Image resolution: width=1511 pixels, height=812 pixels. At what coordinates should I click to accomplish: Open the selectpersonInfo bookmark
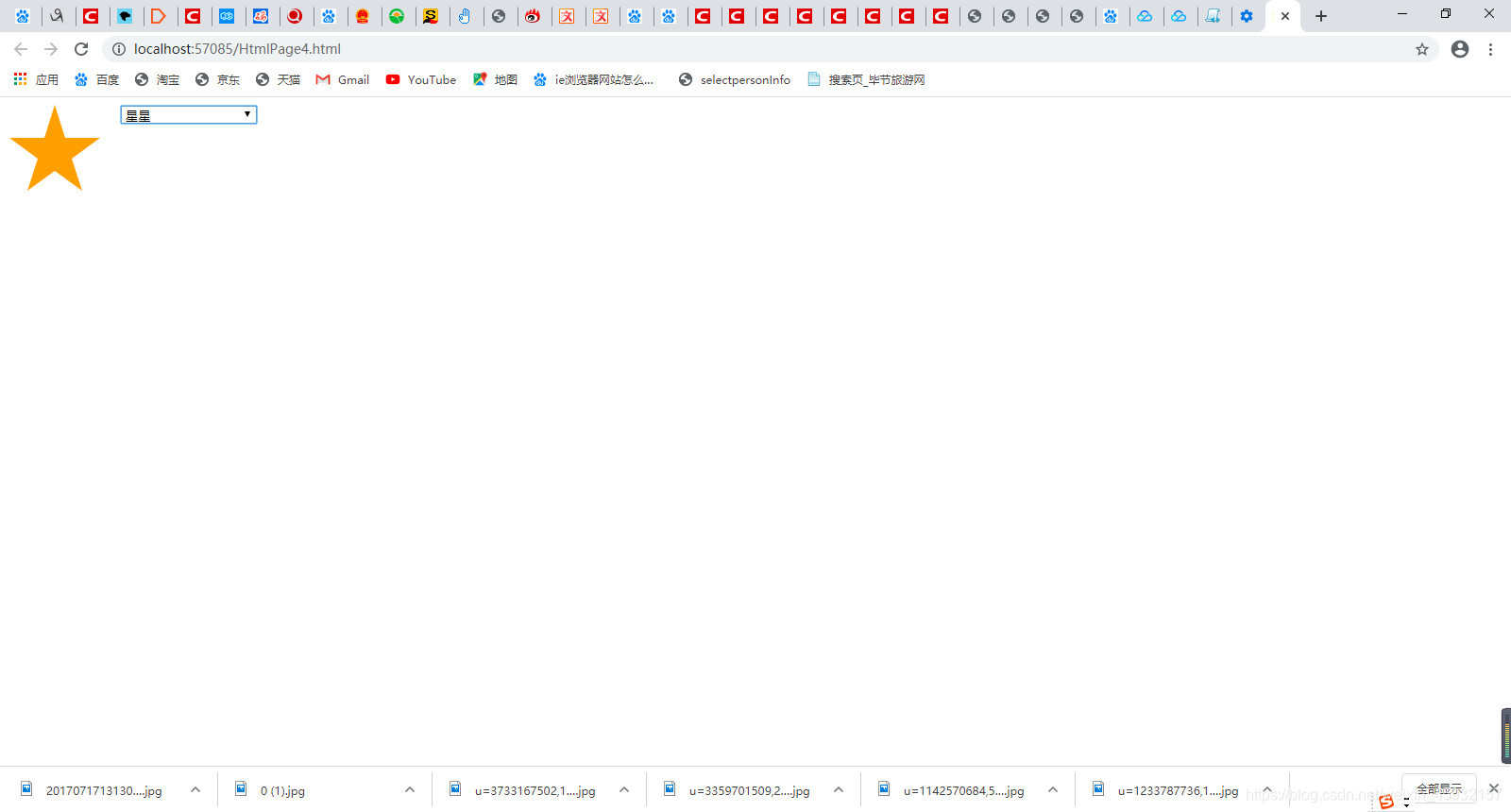tap(735, 79)
